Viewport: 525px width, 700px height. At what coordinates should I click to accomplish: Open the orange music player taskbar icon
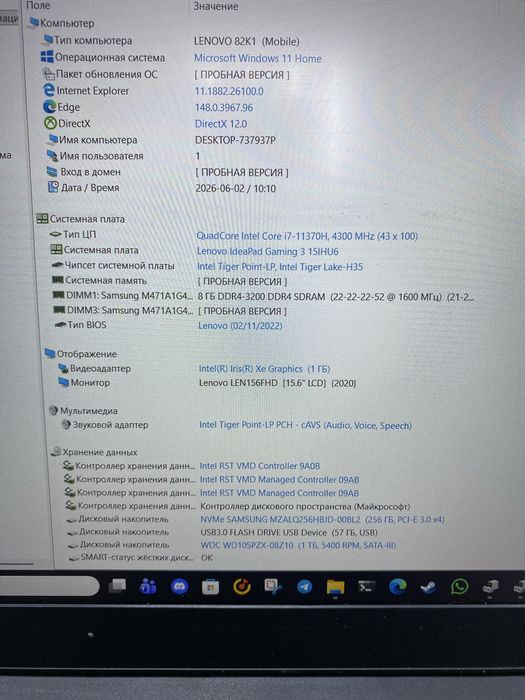(x=242, y=587)
